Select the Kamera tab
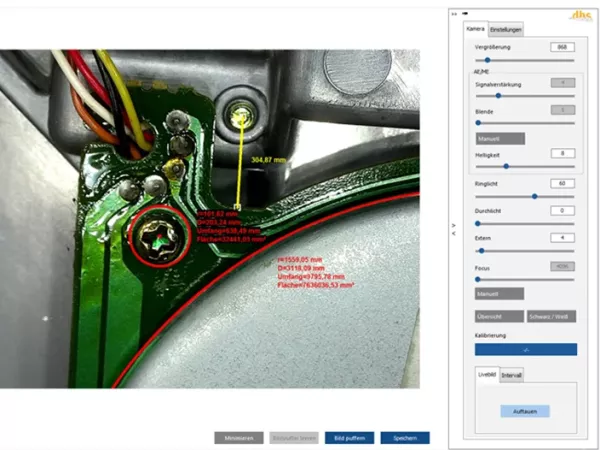 (x=477, y=30)
